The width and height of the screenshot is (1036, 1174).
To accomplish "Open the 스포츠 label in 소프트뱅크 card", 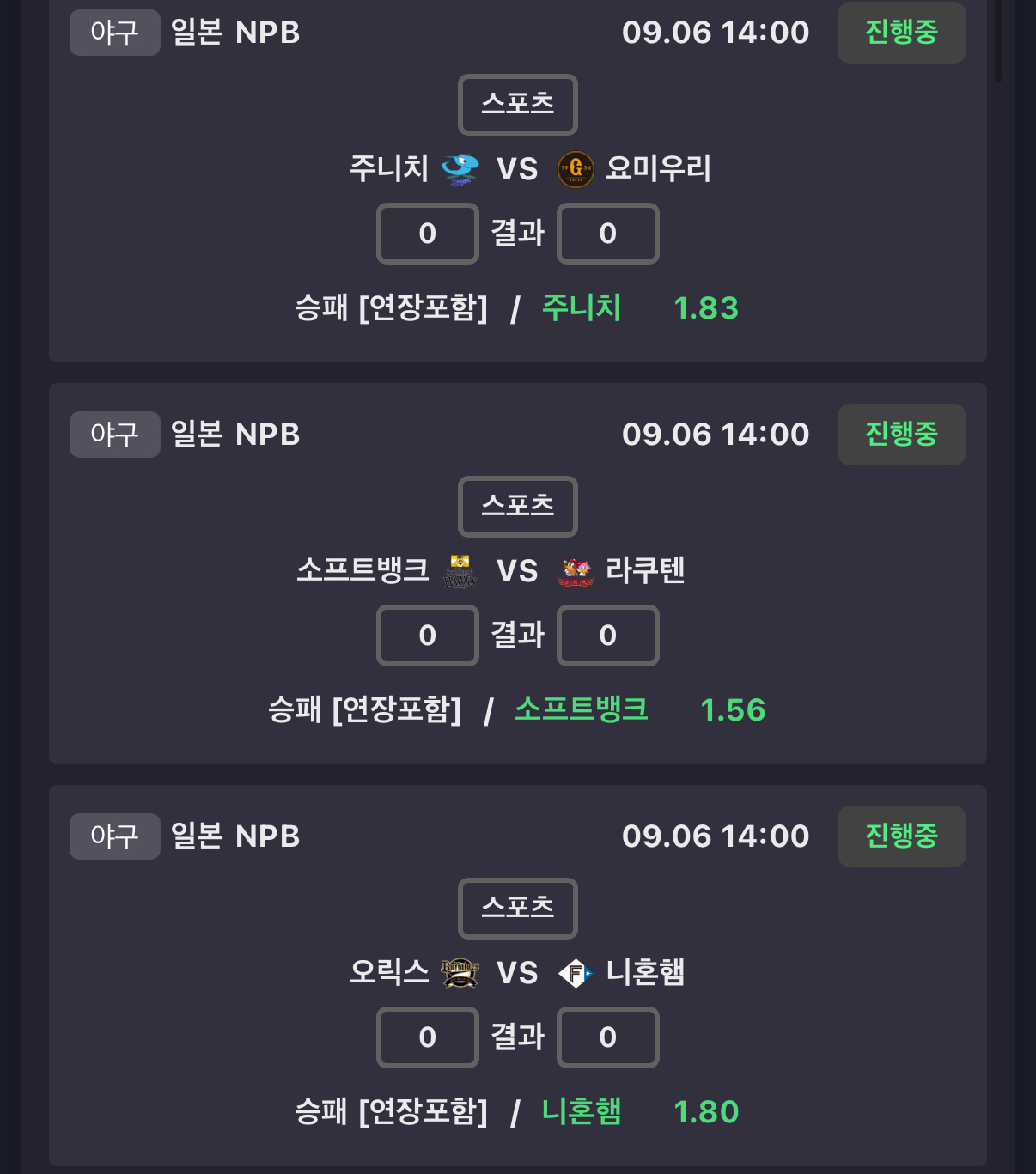I will 518,507.
